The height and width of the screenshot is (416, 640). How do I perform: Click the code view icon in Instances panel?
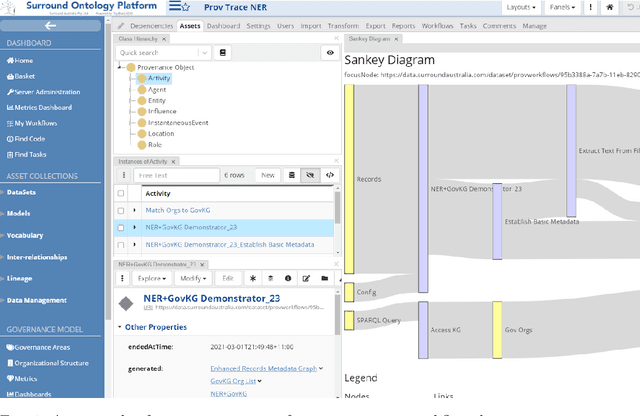pos(329,175)
